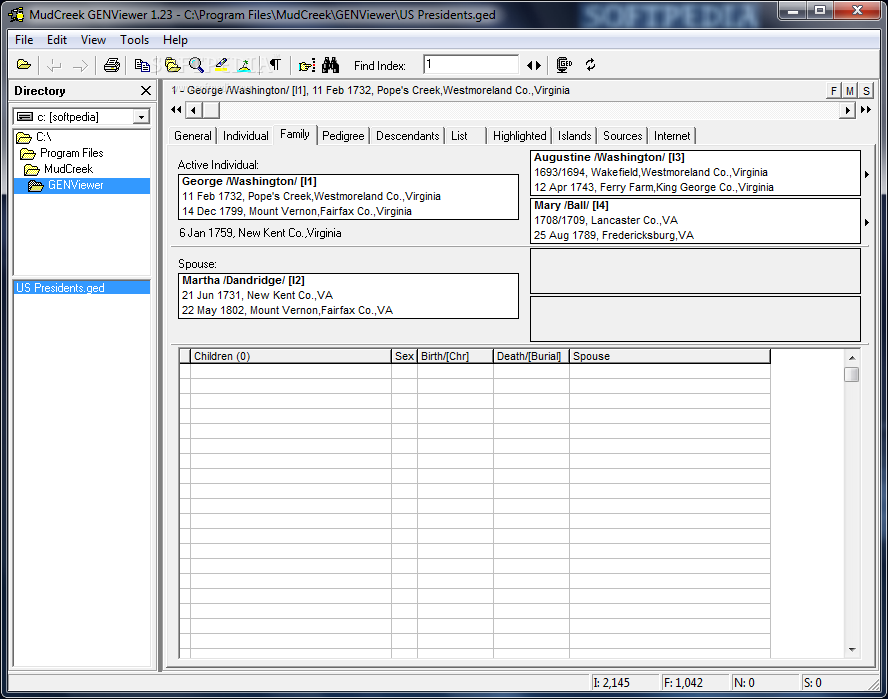Viewport: 888px width, 699px height.
Task: Click the Find Index left arrow
Action: (x=530, y=66)
